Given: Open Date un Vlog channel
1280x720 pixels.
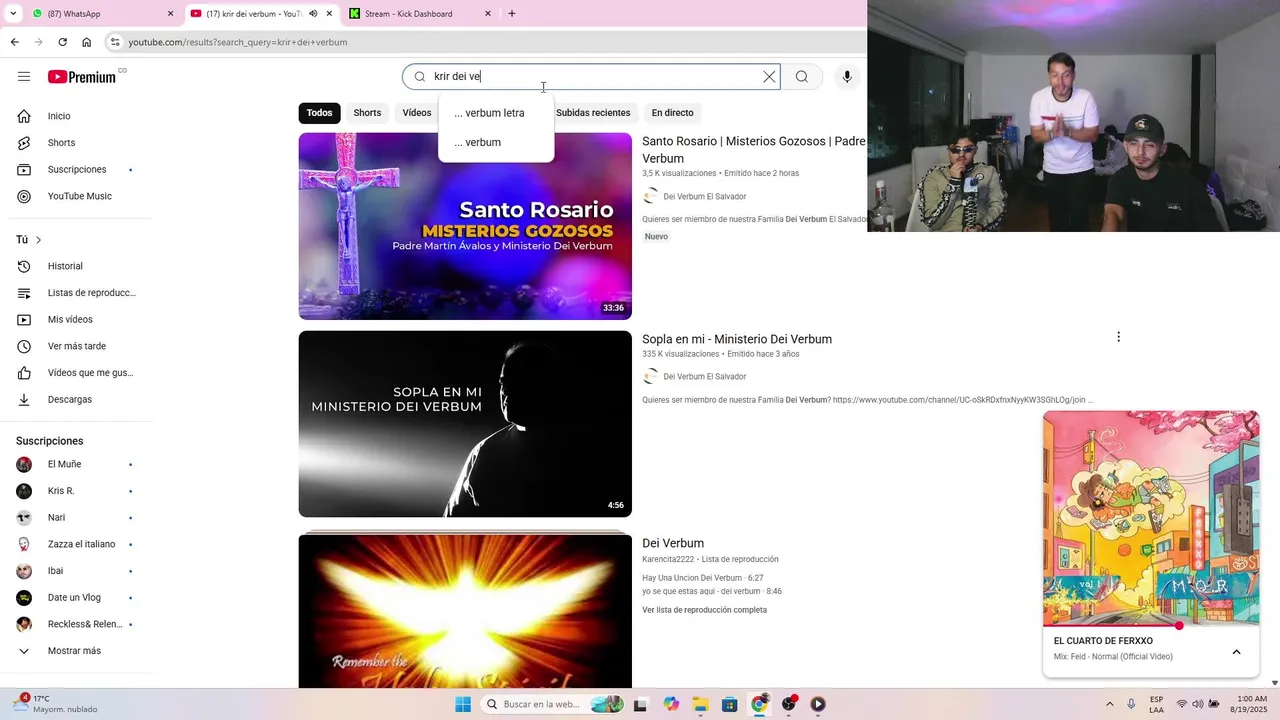Looking at the screenshot, I should (x=76, y=598).
